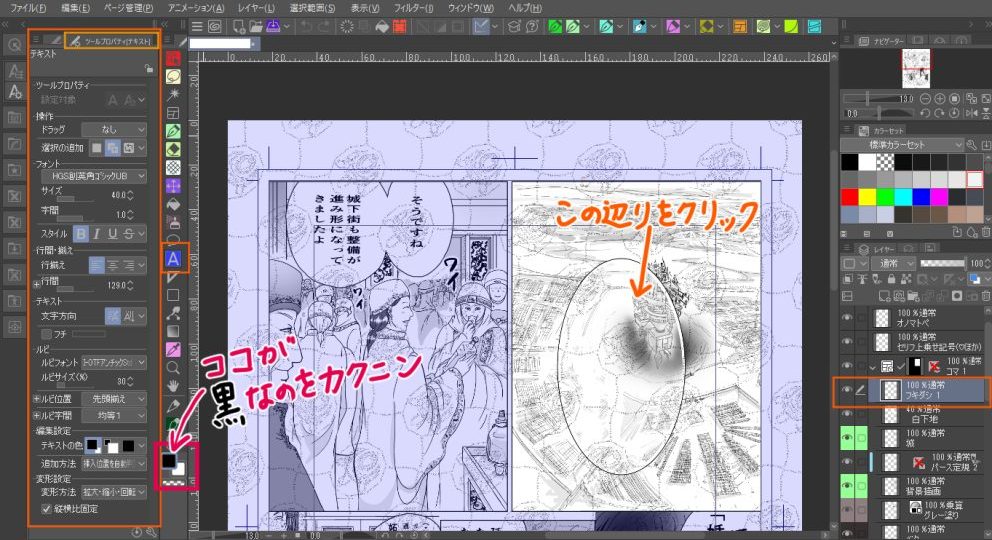Select the Eyedropper tool
992x540 pixels.
(x=173, y=350)
